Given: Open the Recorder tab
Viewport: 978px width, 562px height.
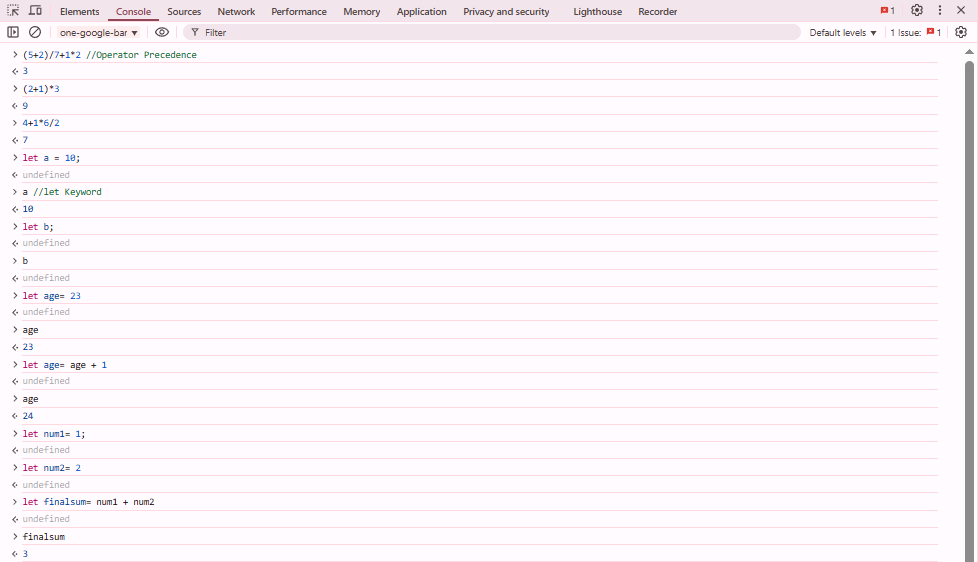Looking at the screenshot, I should (x=657, y=11).
